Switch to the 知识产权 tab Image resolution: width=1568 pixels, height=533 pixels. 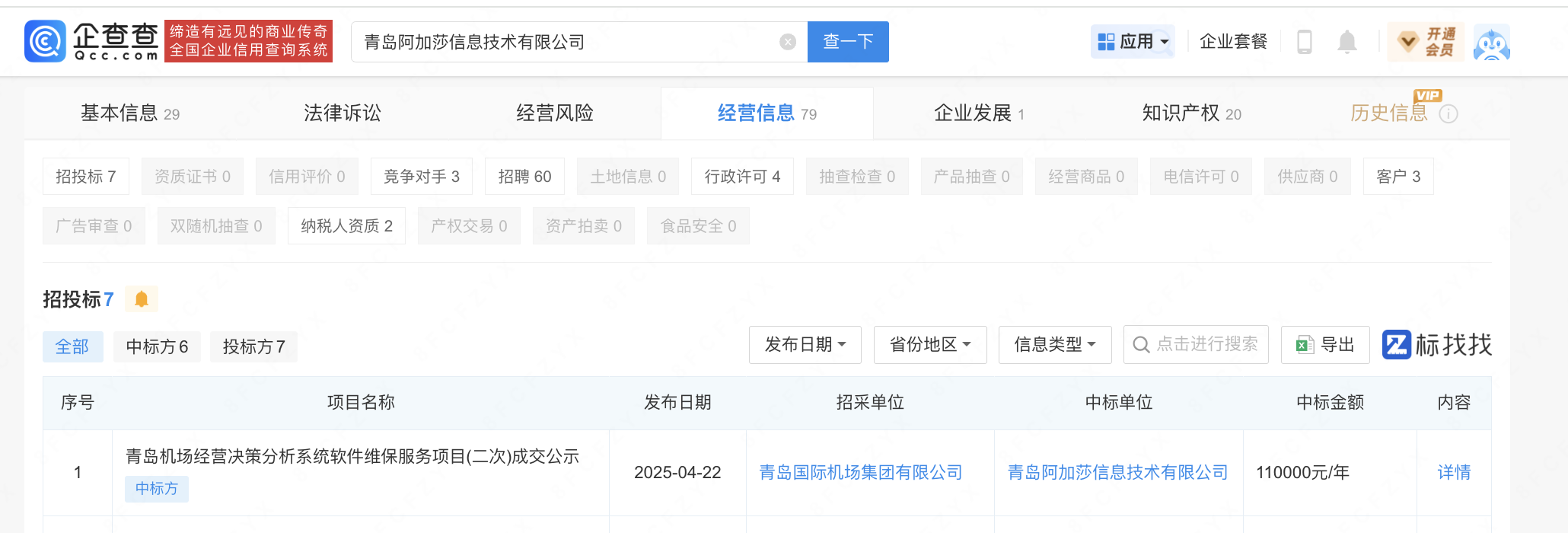[x=1190, y=113]
